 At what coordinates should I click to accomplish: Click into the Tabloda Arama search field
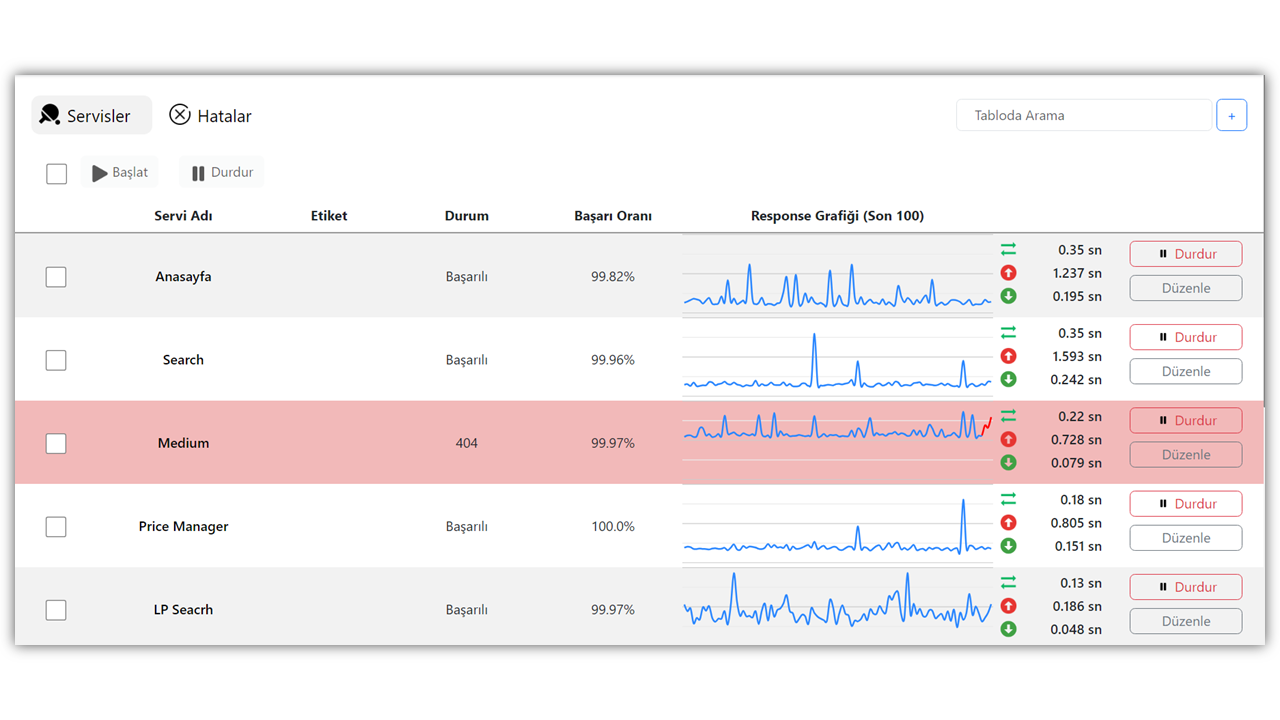pyautogui.click(x=1084, y=115)
